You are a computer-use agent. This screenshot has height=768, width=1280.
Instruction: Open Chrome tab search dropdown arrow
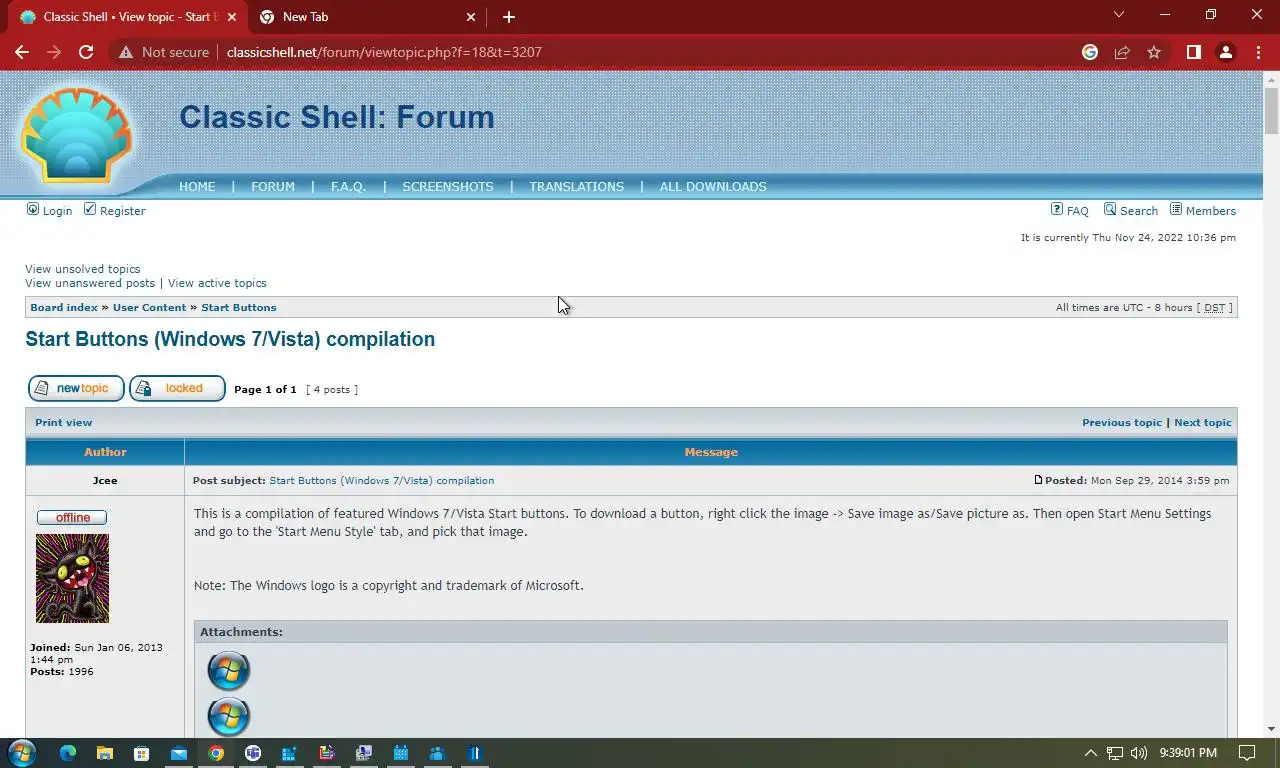[x=1119, y=15]
